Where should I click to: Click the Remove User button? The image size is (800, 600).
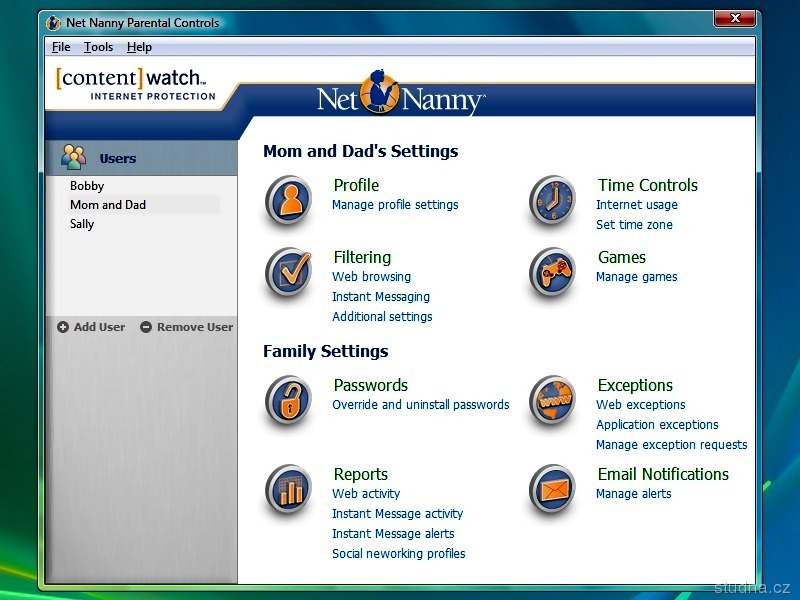(187, 327)
